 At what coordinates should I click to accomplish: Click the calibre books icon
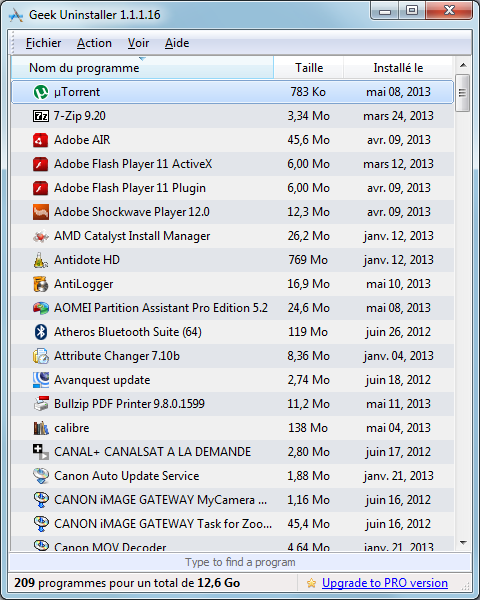[41, 428]
